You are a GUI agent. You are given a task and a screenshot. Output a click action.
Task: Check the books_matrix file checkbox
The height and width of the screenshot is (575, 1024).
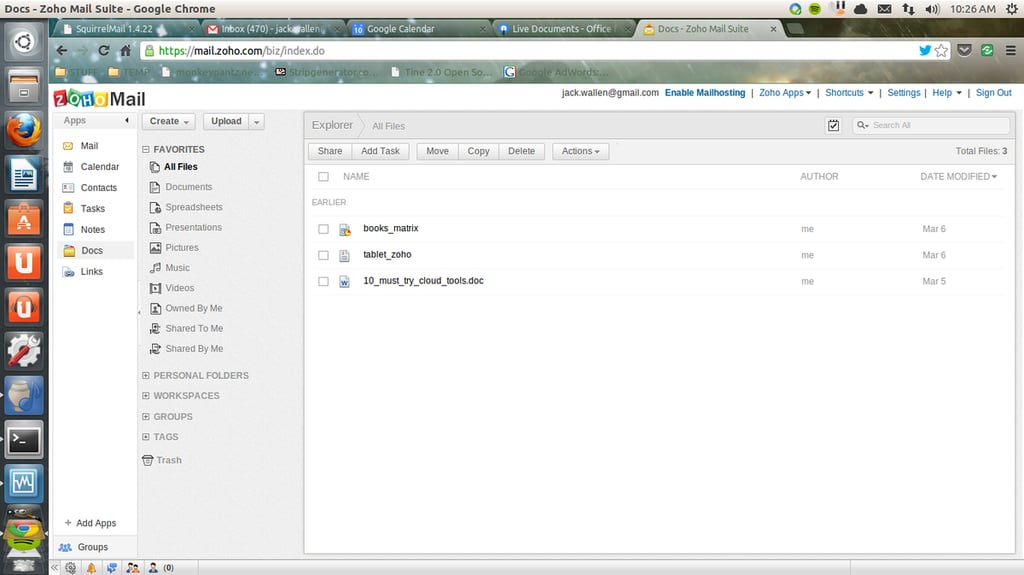coord(323,229)
